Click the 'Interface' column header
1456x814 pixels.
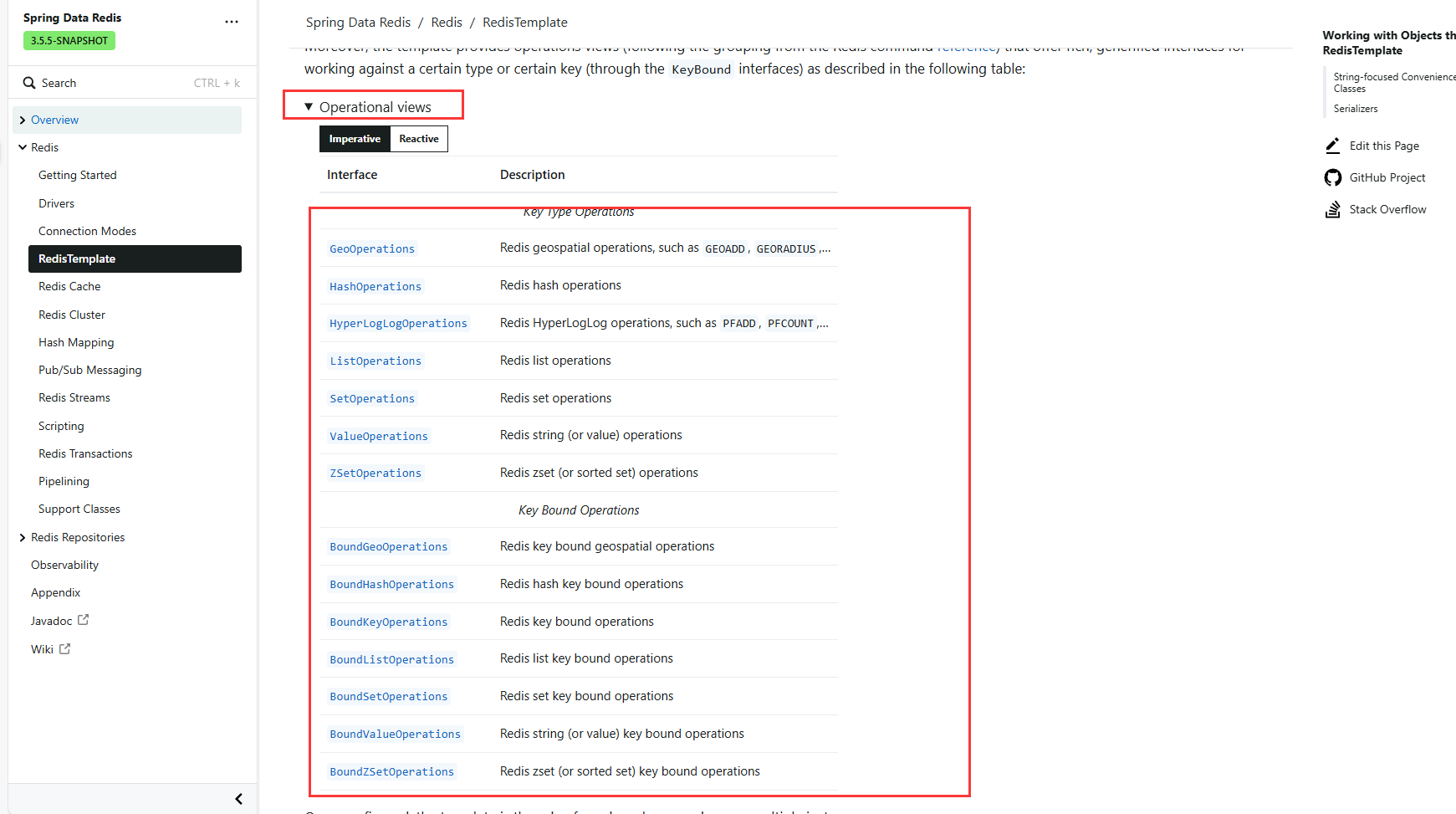352,175
